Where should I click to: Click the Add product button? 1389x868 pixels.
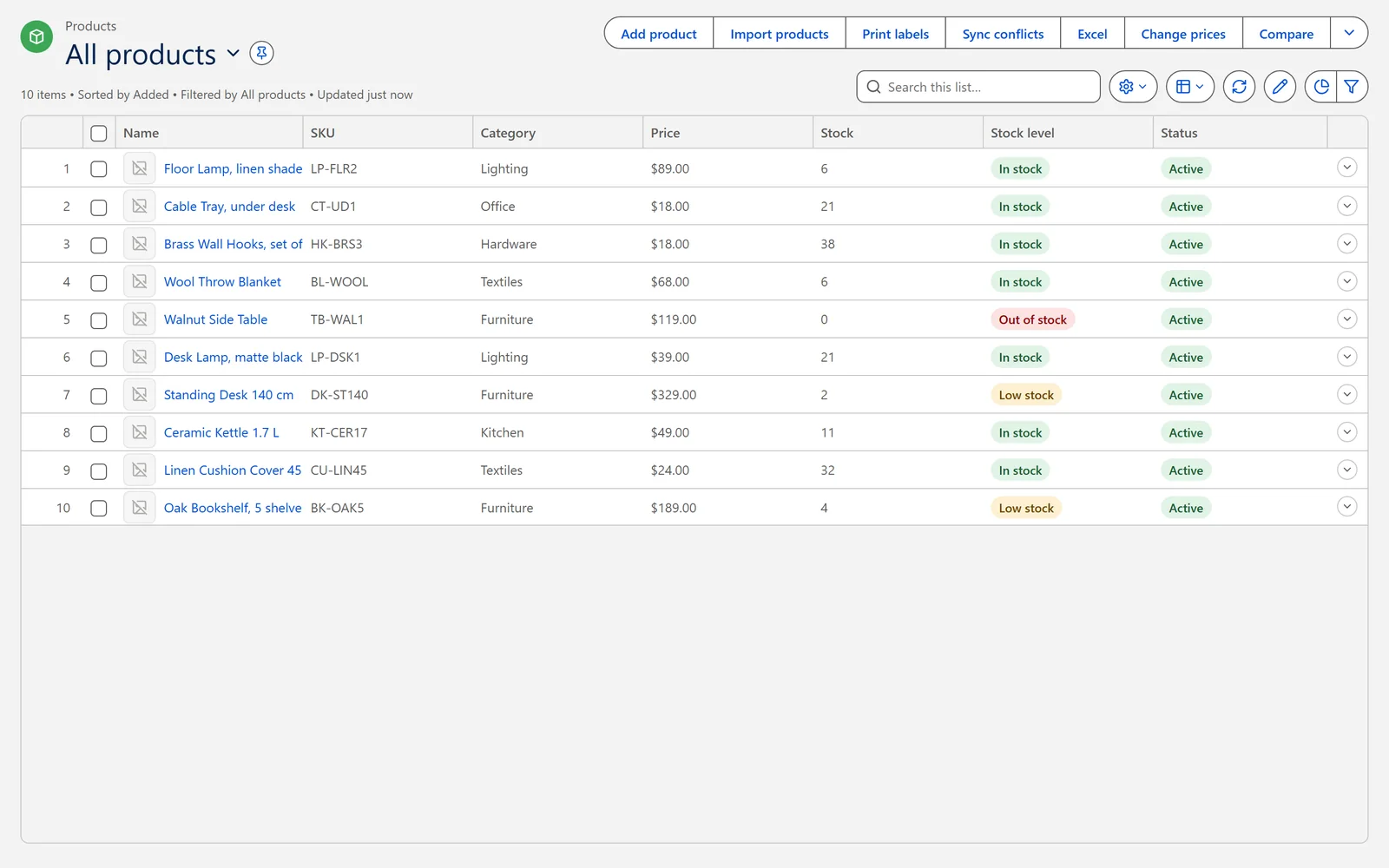coord(659,33)
